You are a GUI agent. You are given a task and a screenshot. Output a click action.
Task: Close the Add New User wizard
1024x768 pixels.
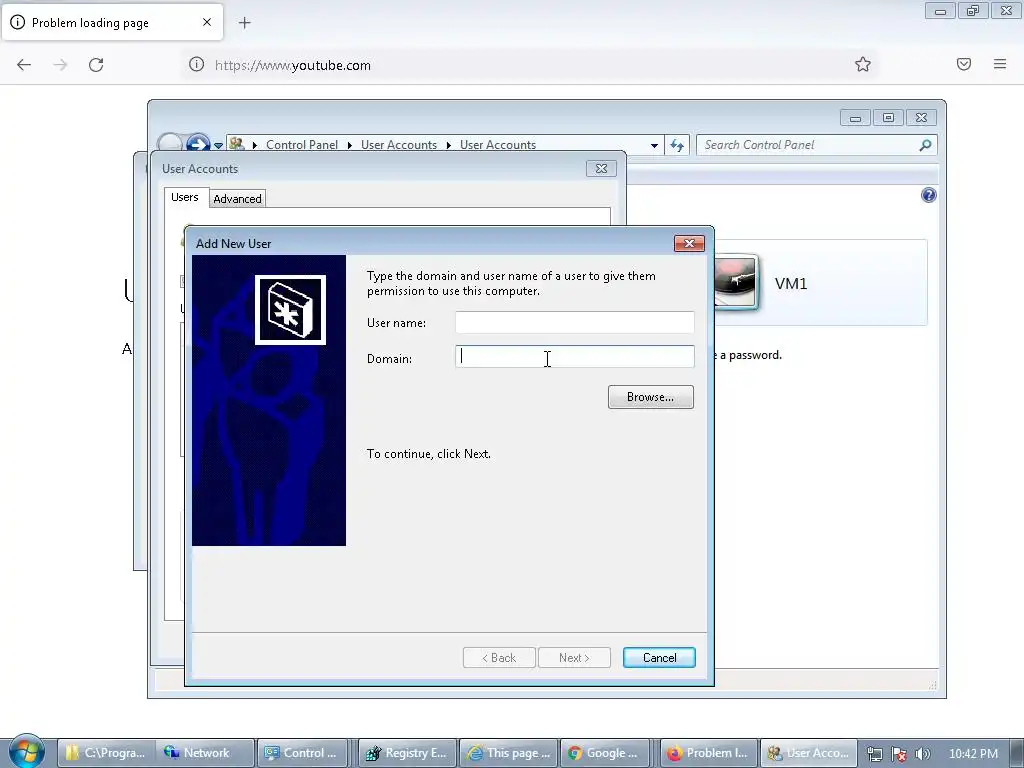(x=689, y=244)
